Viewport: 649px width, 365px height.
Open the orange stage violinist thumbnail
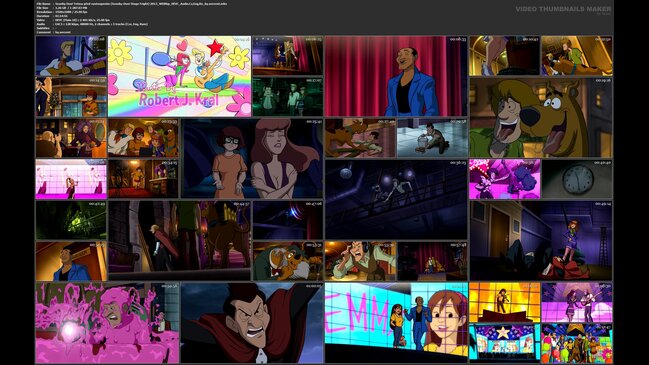click(x=504, y=303)
